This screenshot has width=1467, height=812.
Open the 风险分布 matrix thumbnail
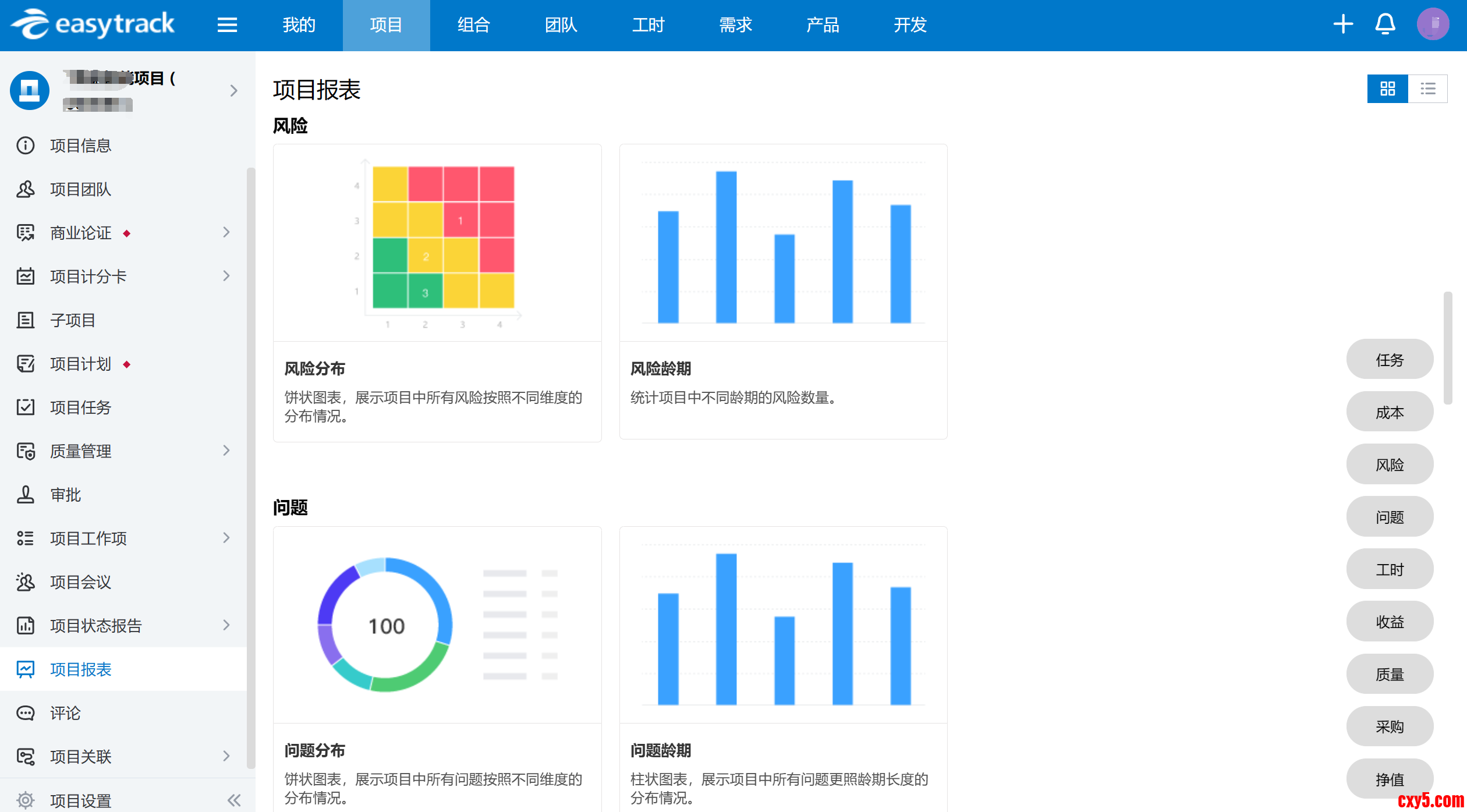tap(437, 243)
